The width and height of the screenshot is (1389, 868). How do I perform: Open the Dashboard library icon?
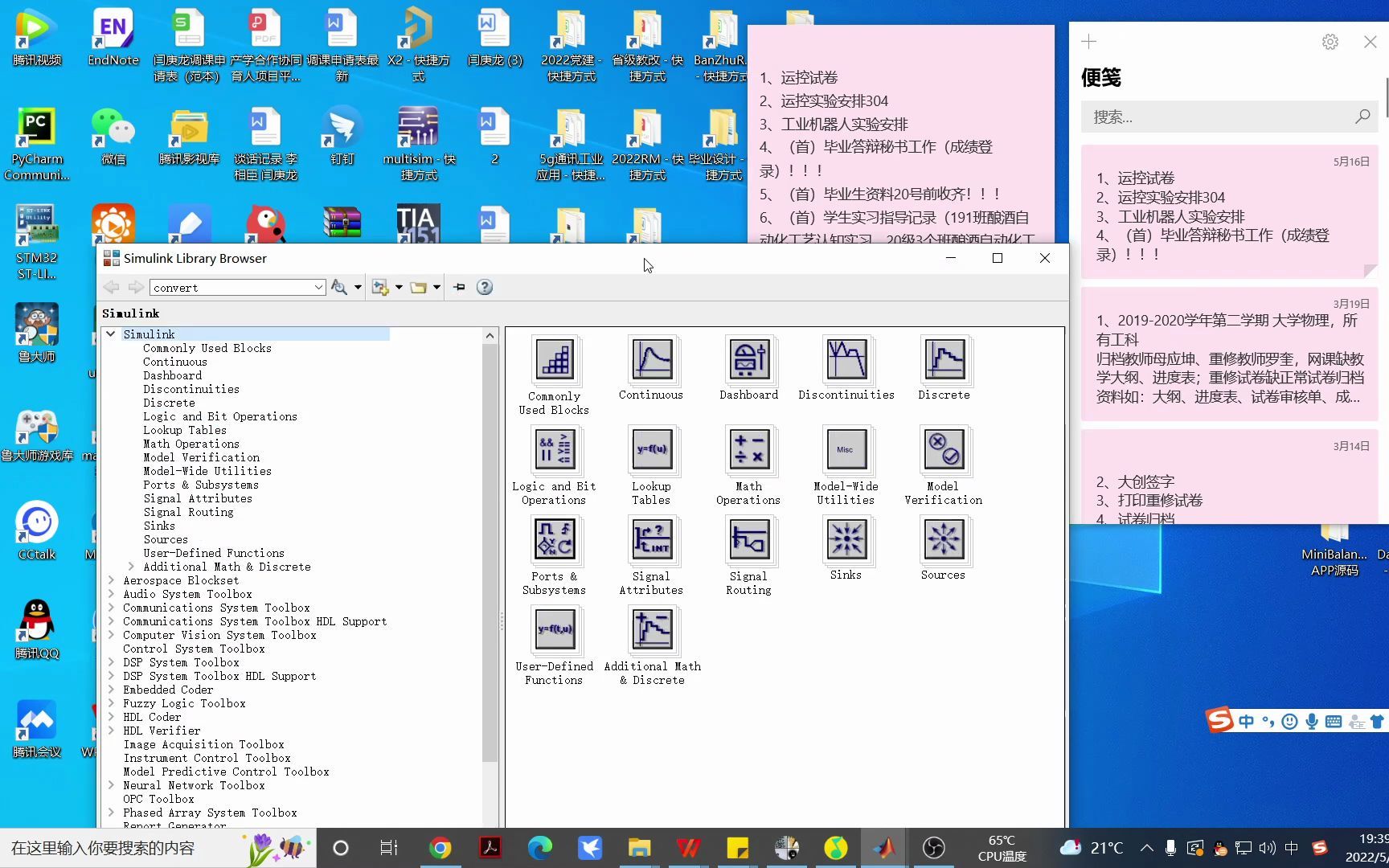click(x=749, y=359)
